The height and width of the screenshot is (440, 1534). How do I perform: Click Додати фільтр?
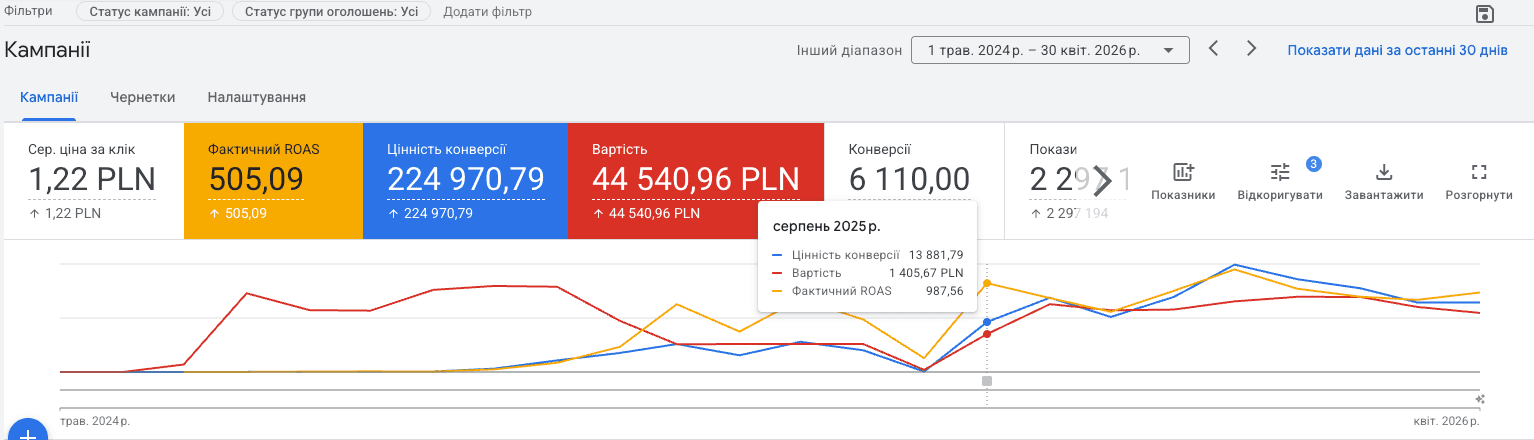pyautogui.click(x=487, y=12)
